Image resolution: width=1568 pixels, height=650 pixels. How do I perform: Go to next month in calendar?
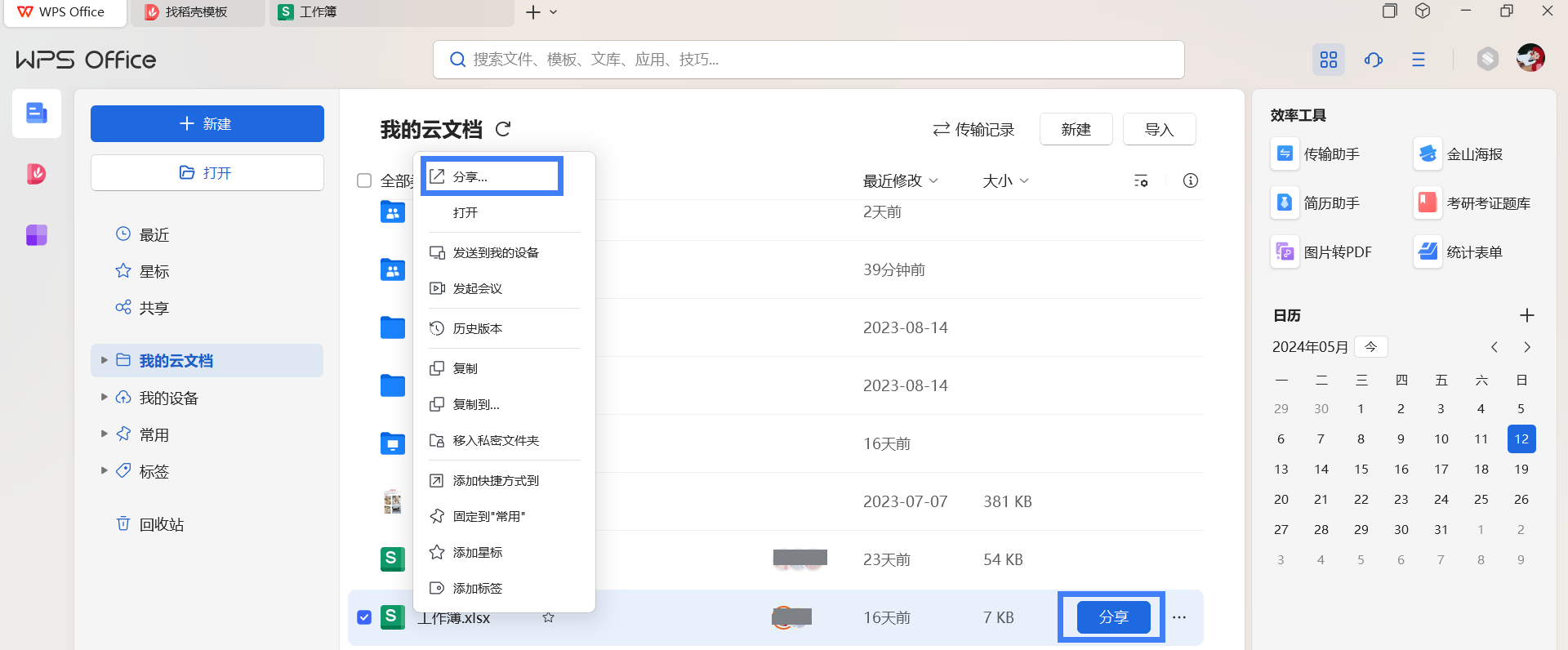click(1526, 347)
